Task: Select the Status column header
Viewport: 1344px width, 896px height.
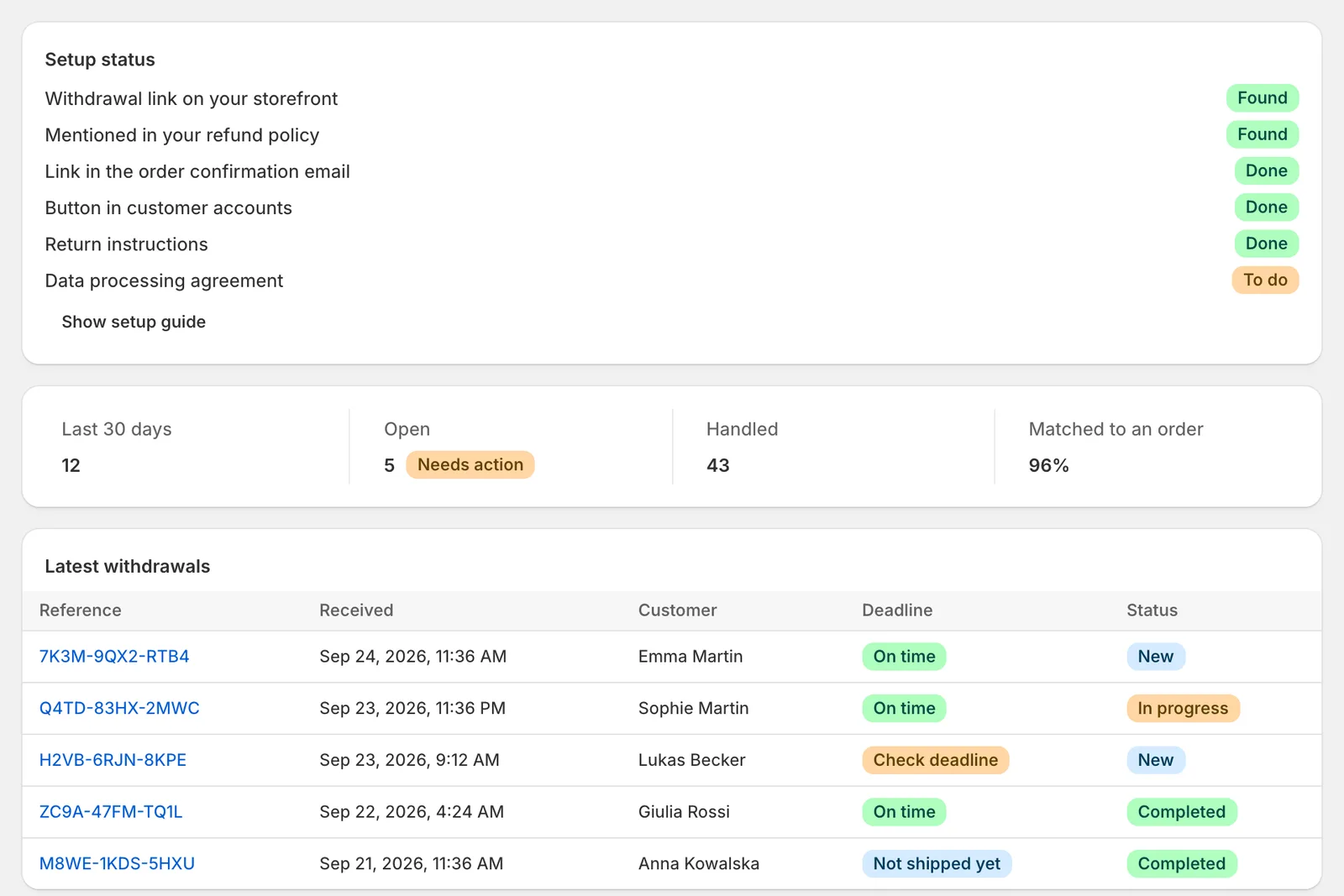Action: tap(1152, 610)
